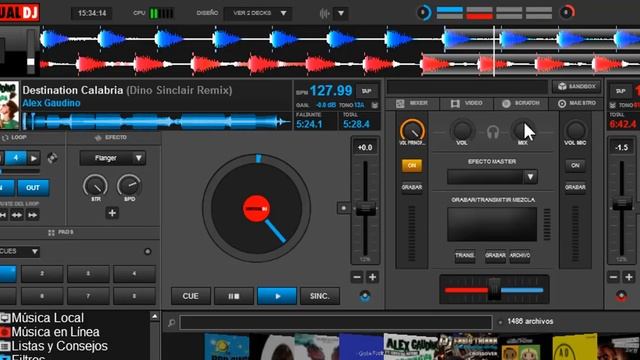Click the headphones icon between VOL and MIX

(x=493, y=132)
